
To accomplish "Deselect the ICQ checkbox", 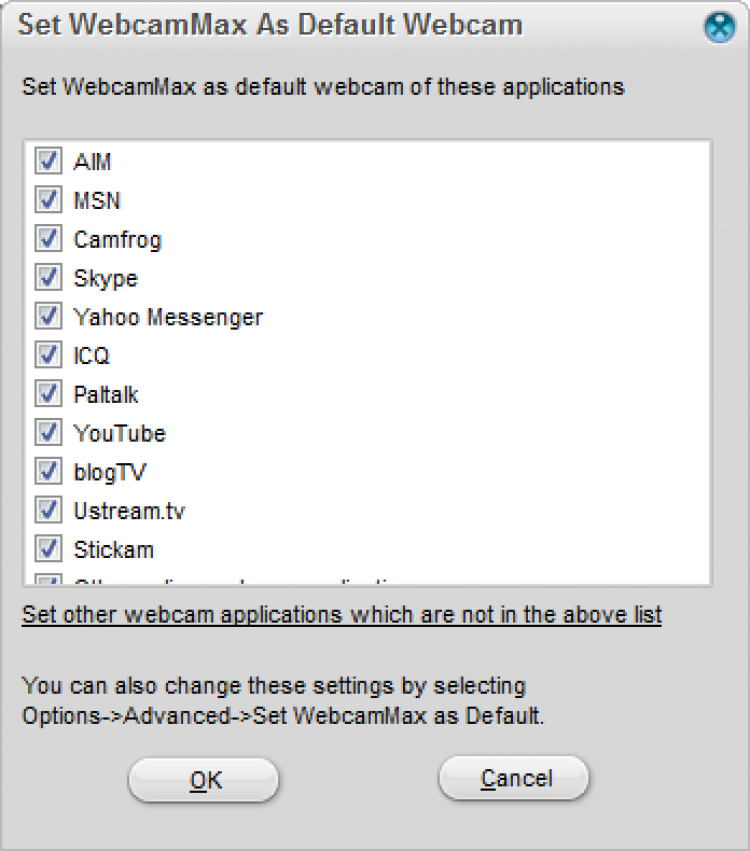I will click(x=48, y=355).
